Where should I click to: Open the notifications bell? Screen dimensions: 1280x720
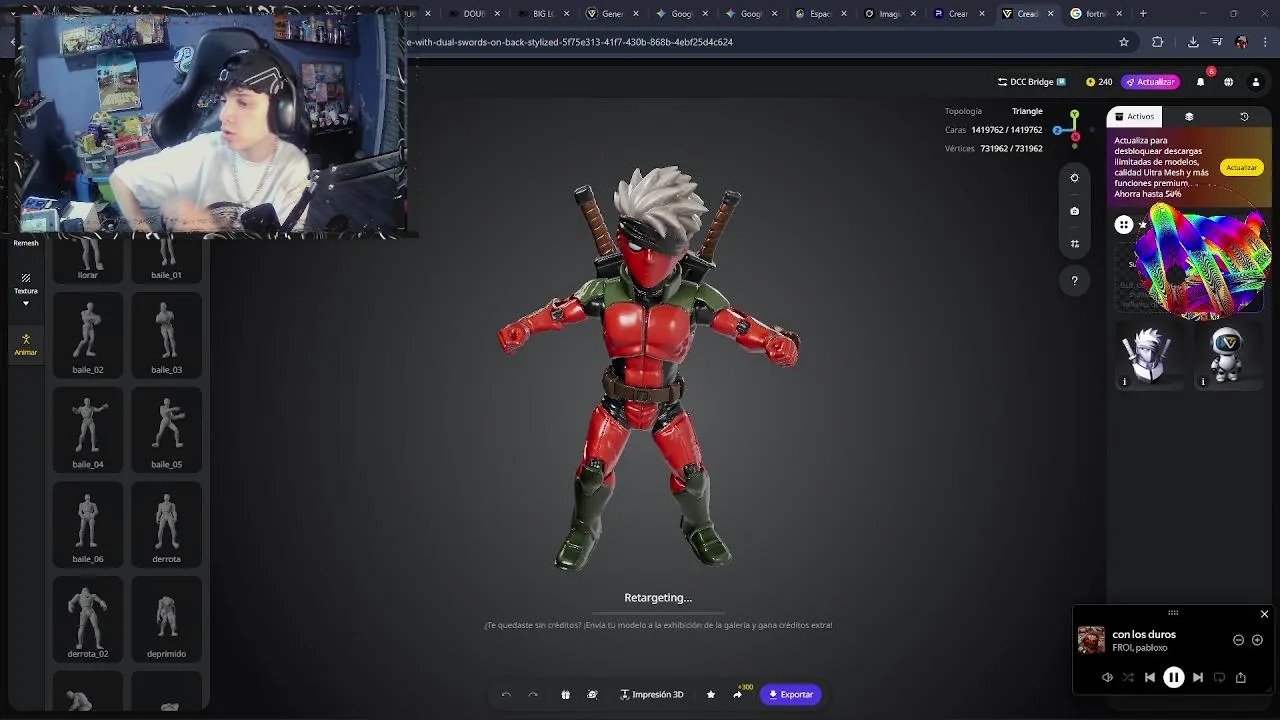(1201, 82)
